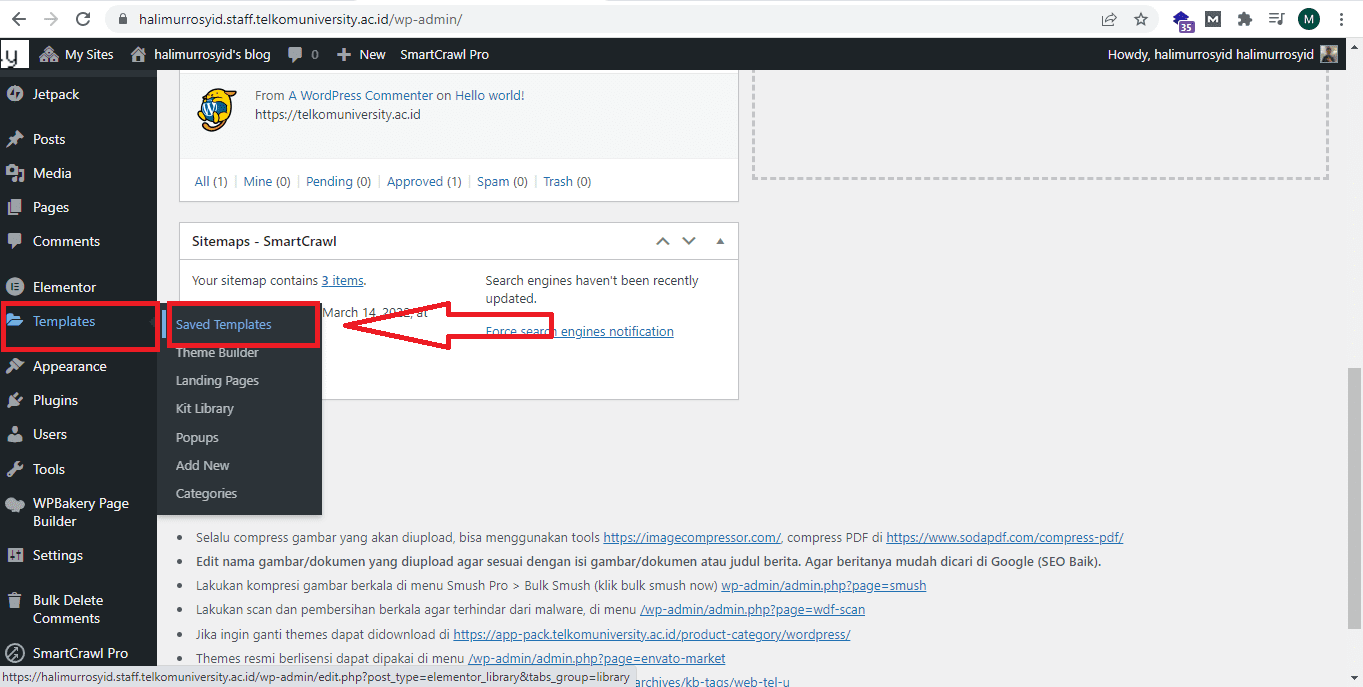The width and height of the screenshot is (1363, 687).
Task: Click the Elementor icon in sidebar
Action: point(14,287)
